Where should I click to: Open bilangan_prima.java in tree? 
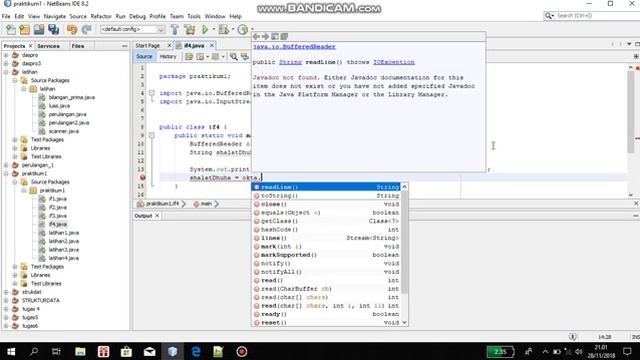click(71, 97)
